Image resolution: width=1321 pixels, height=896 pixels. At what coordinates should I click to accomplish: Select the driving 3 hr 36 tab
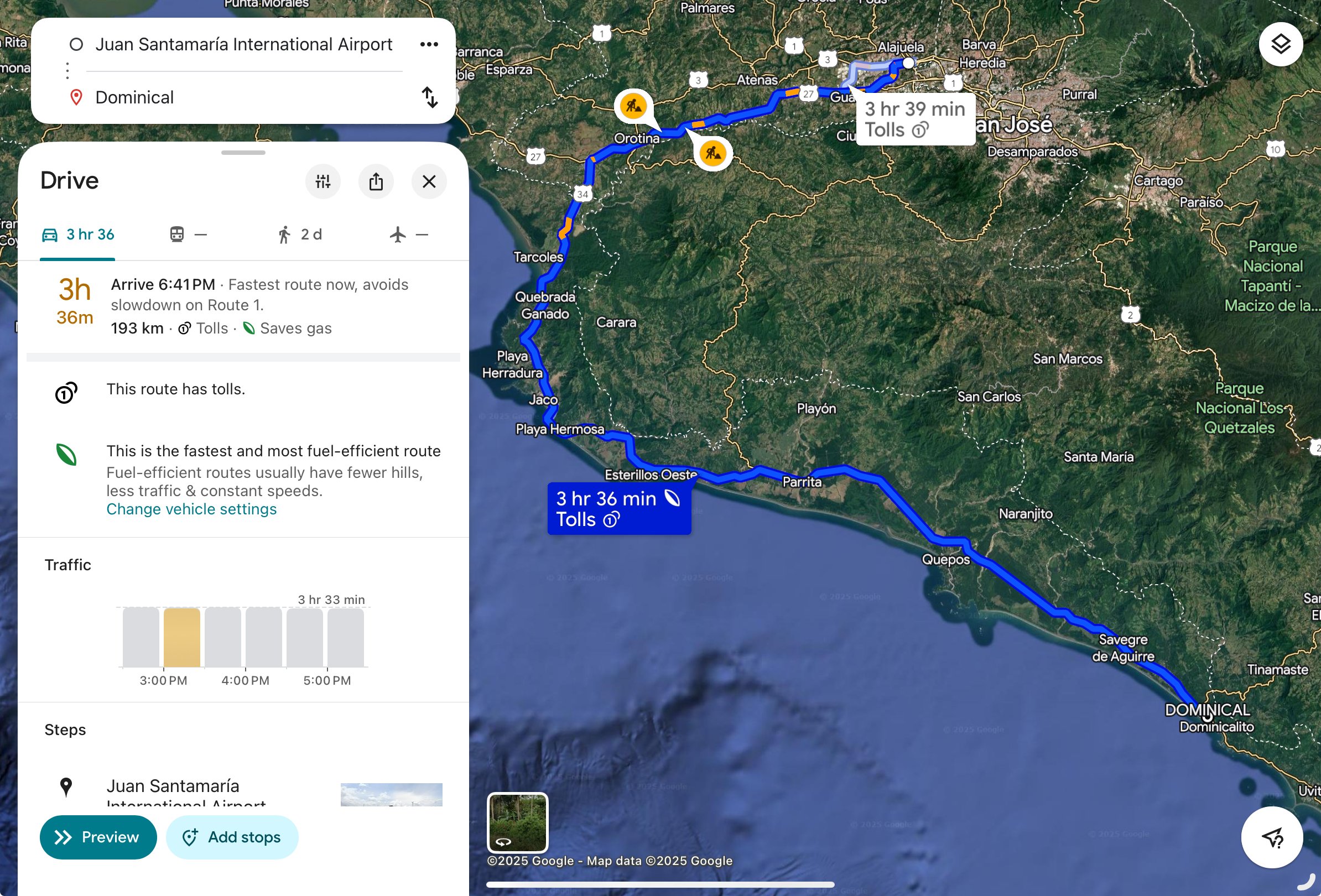pos(78,235)
